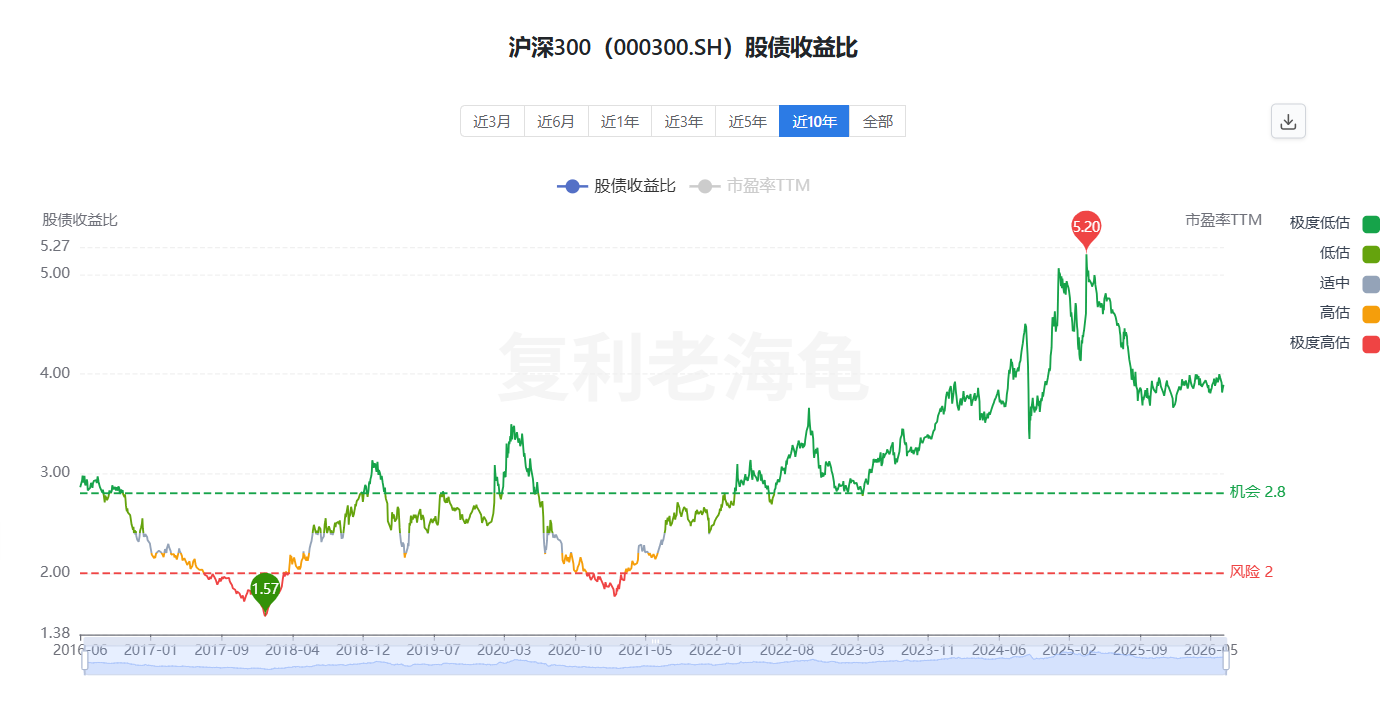The height and width of the screenshot is (710, 1399).
Task: Click the 市盈率TTM right axis title
Action: pyautogui.click(x=1223, y=220)
